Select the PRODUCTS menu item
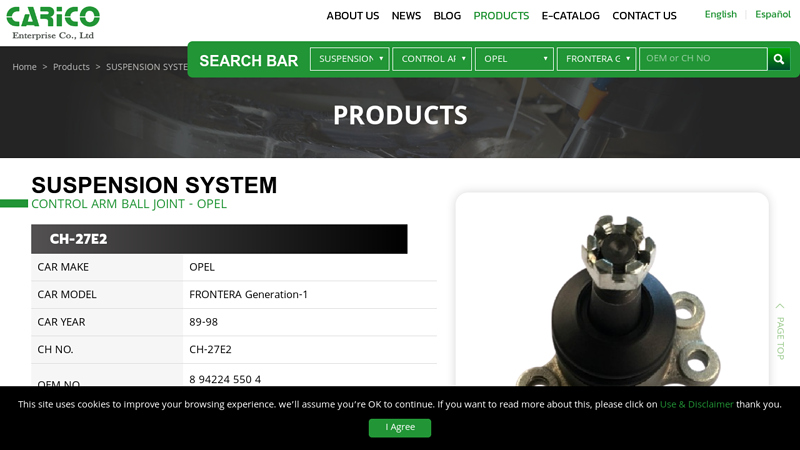Image resolution: width=800 pixels, height=450 pixels. pos(501,16)
